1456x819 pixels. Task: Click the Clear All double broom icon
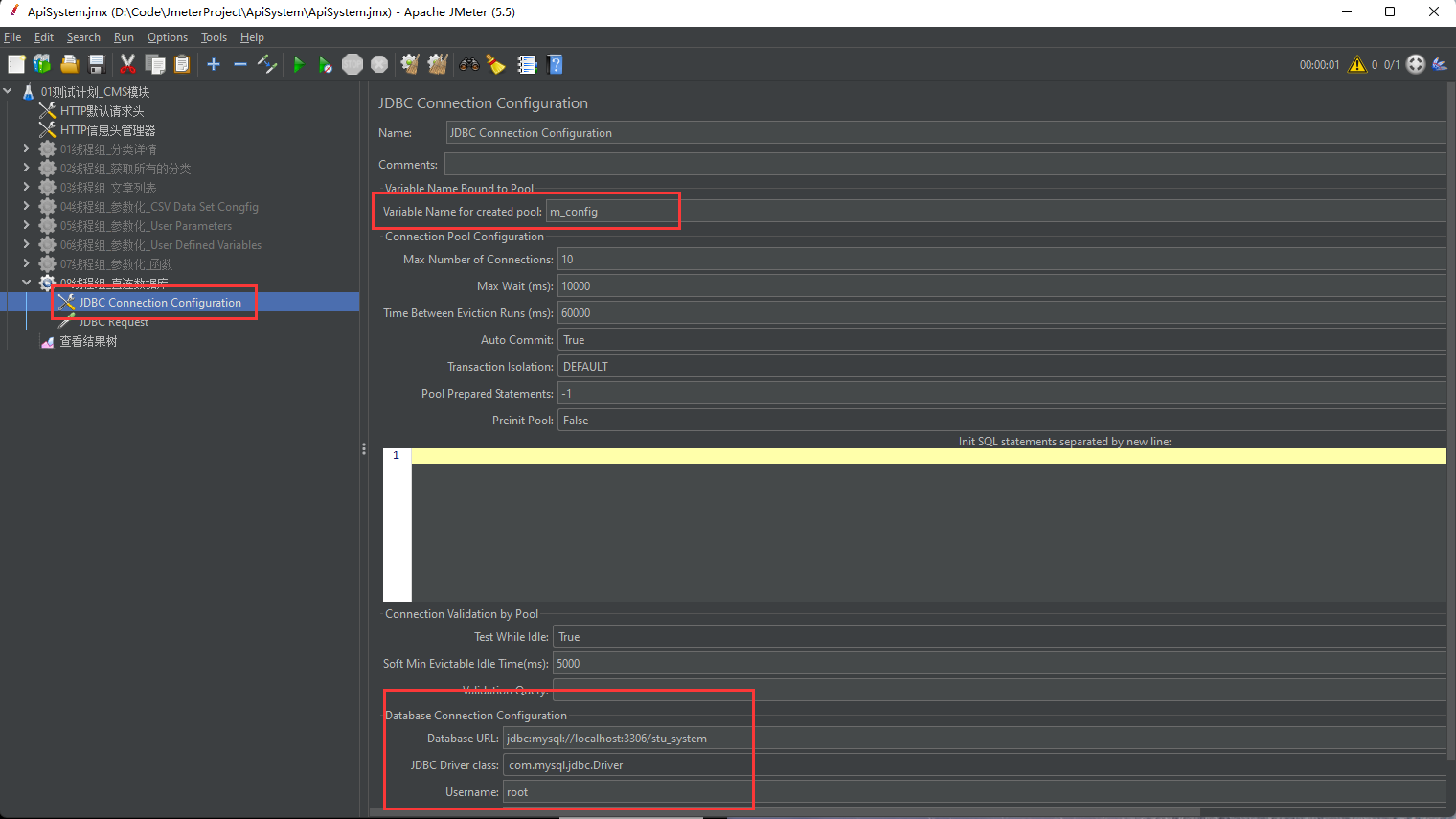(438, 64)
